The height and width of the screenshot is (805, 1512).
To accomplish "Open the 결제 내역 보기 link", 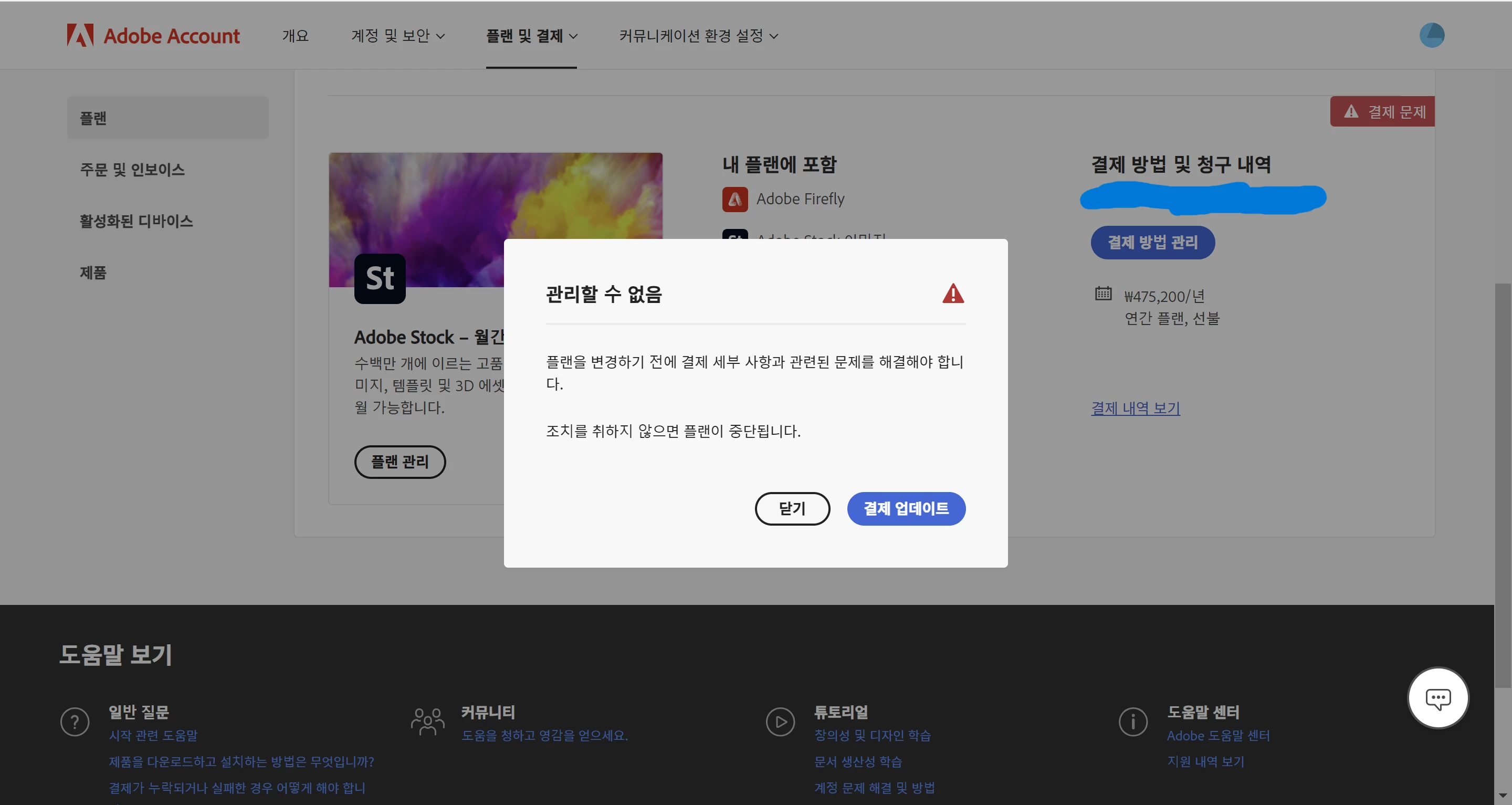I will 1135,408.
